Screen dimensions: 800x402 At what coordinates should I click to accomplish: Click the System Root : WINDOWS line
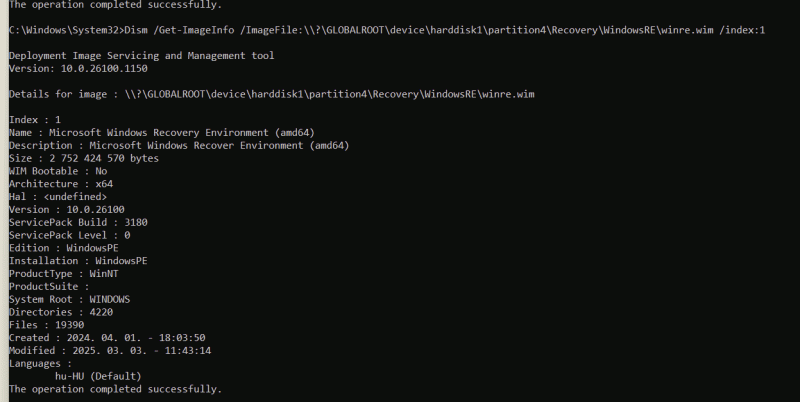pos(69,299)
